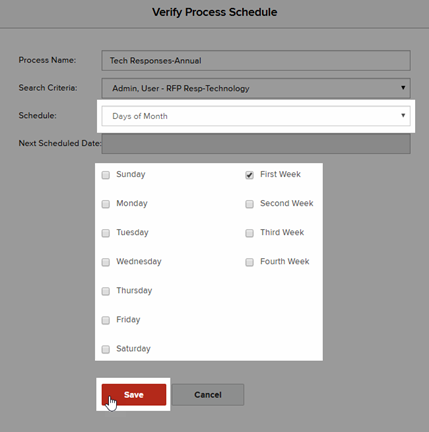
Task: Click the Process Name input field
Action: pos(256,60)
